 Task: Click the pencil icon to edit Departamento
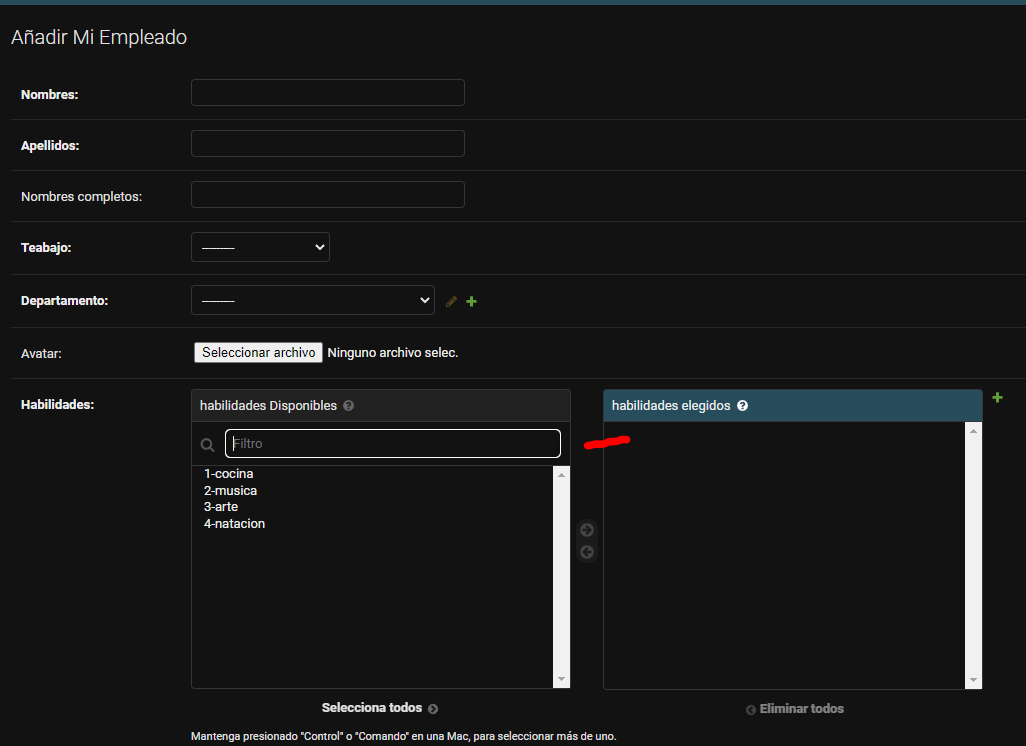click(451, 301)
